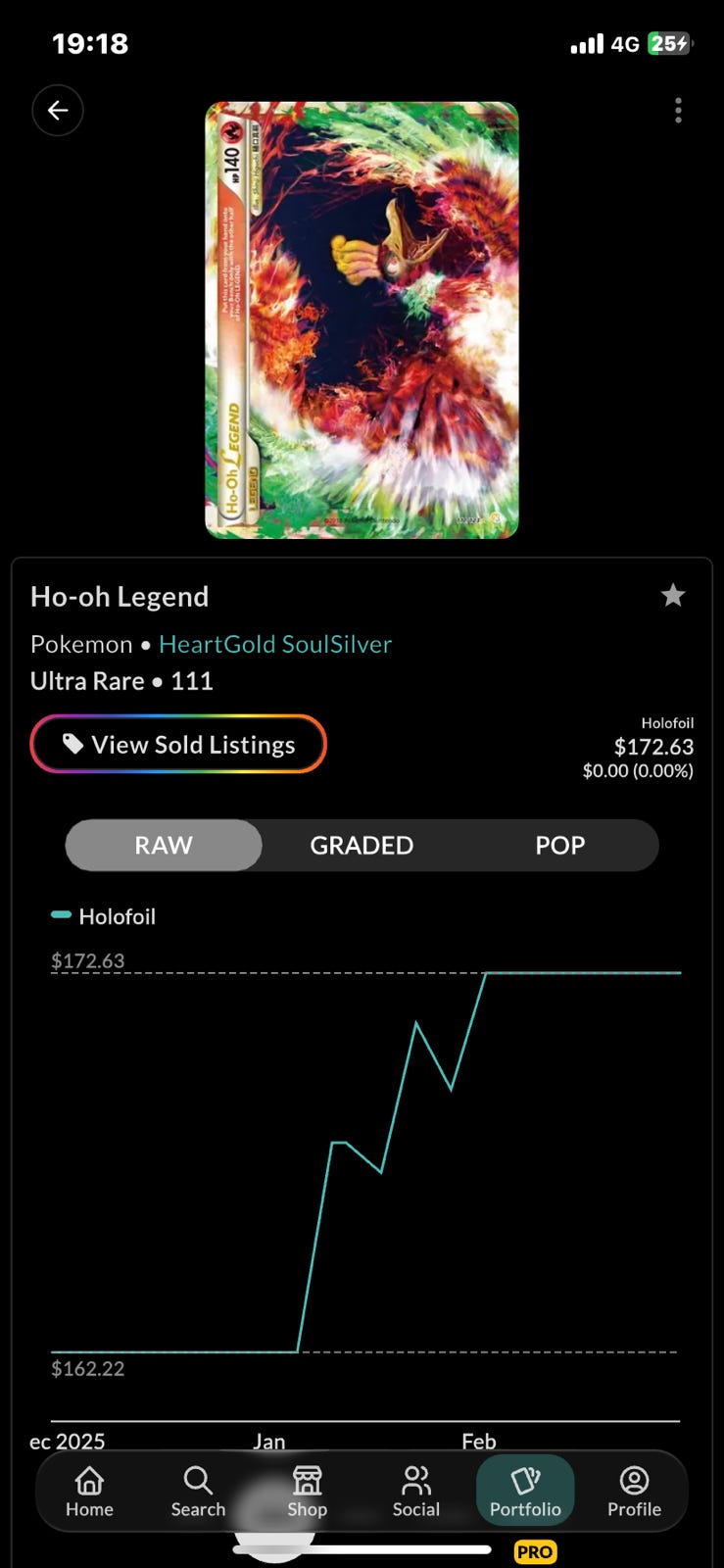Open the Home tab icon
The image size is (724, 1568).
pos(89,1479)
